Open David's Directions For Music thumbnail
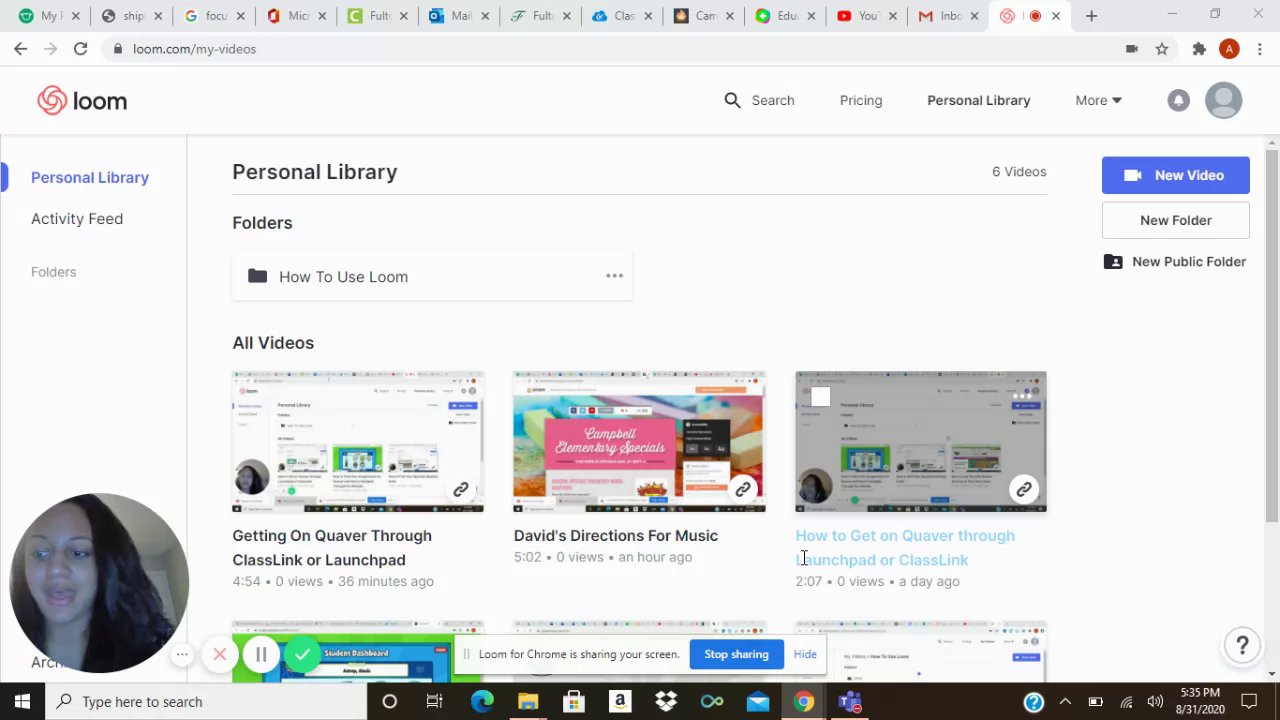This screenshot has height=720, width=1280. tap(639, 442)
